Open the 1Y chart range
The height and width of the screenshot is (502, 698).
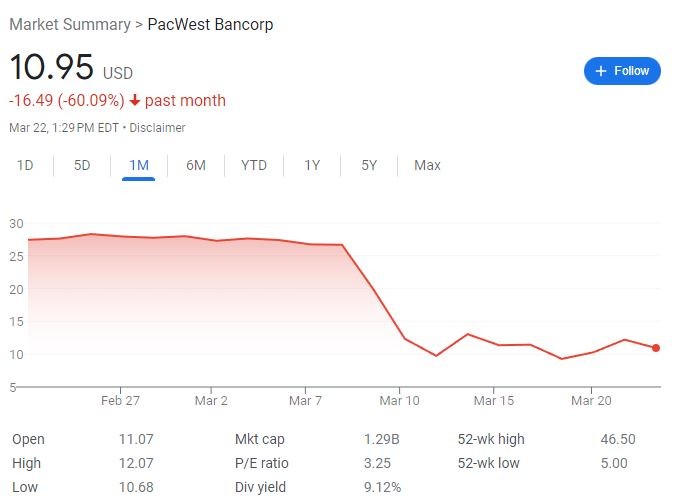point(312,165)
